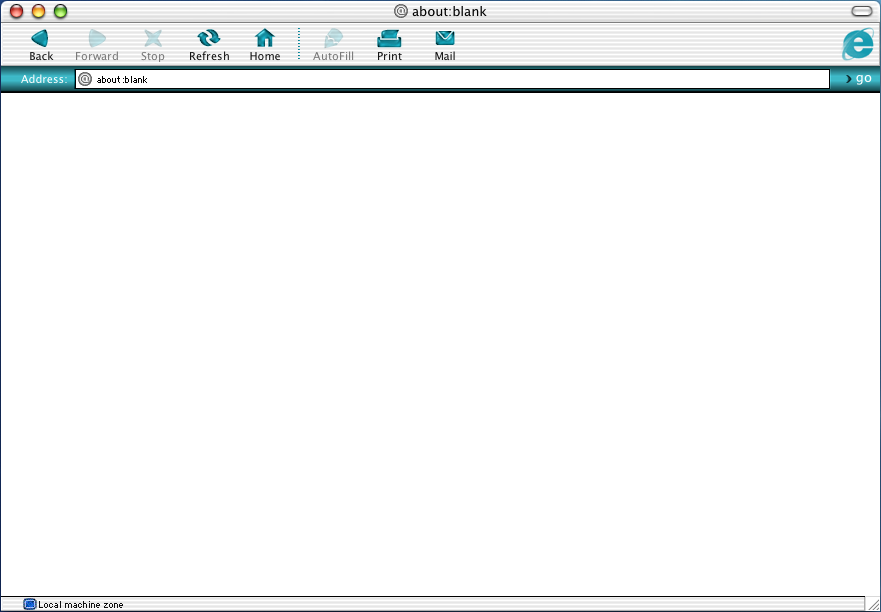
Task: Click inside the about:blank address field
Action: [x=450, y=79]
